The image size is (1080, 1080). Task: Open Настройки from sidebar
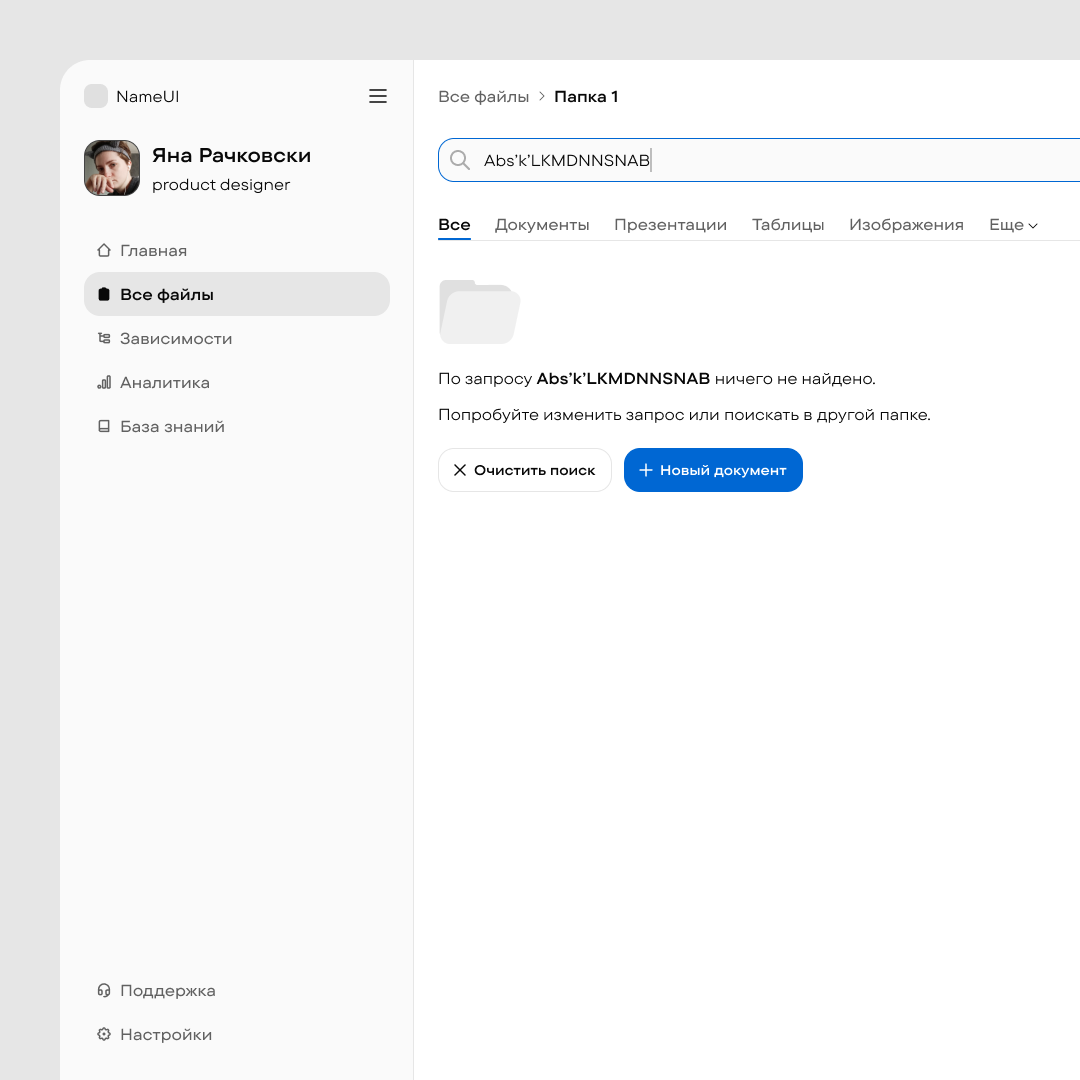[x=237, y=1035]
